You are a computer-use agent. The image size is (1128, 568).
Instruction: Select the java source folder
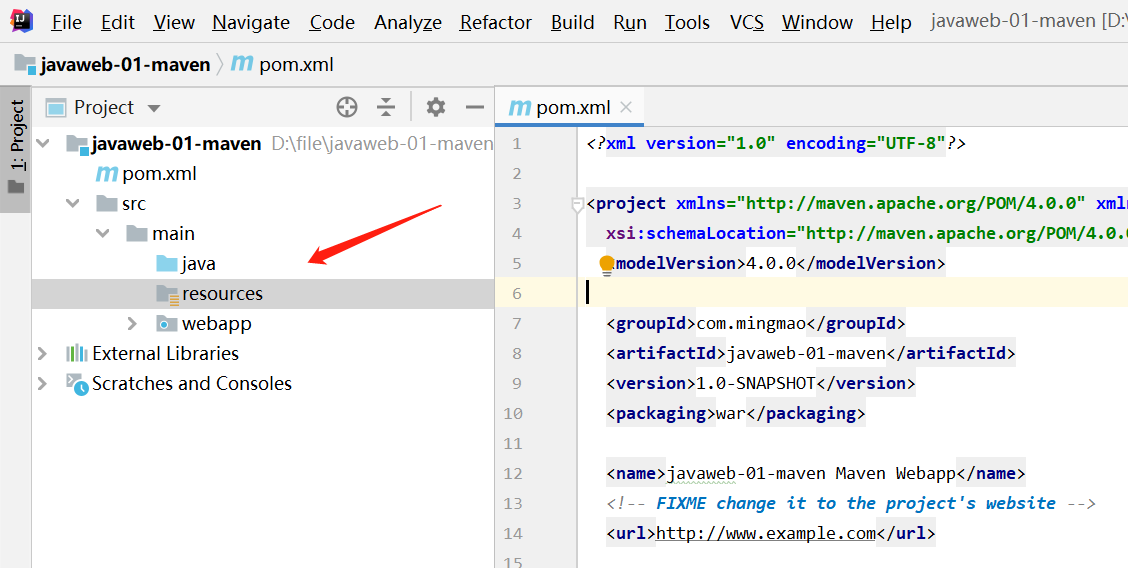198,264
